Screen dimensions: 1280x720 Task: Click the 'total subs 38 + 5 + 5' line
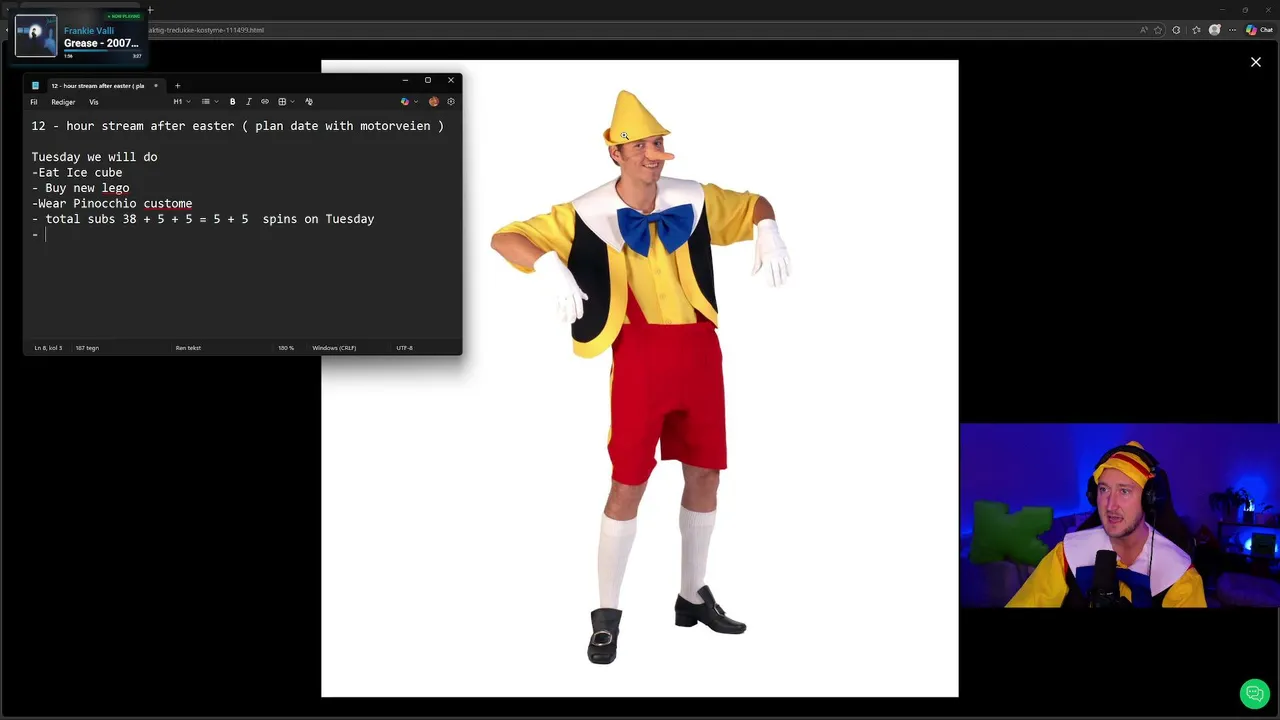203,219
